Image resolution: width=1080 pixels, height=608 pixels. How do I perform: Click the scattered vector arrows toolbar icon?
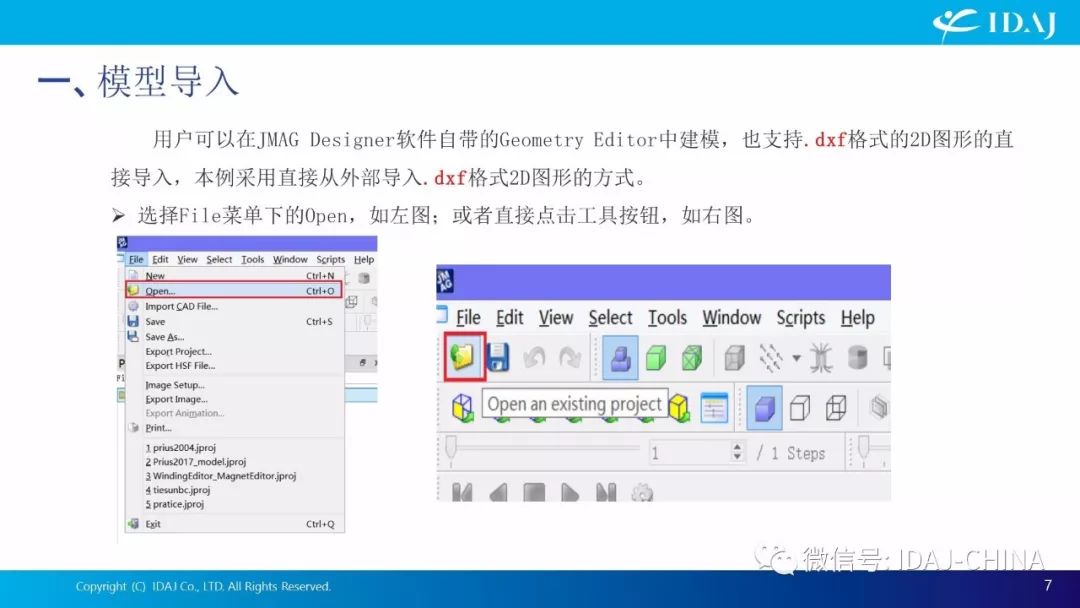771,358
